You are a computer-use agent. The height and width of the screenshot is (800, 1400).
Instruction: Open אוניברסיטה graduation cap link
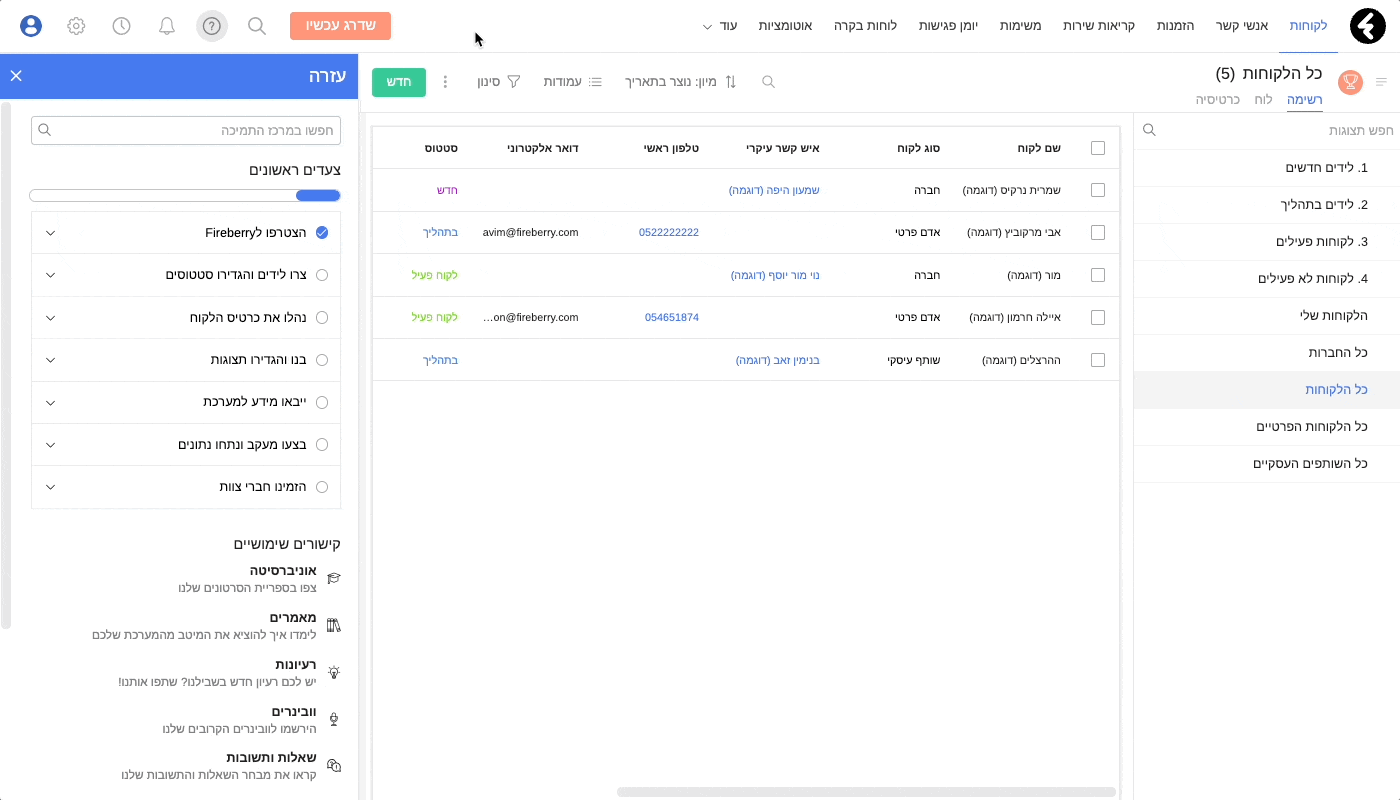(x=334, y=578)
